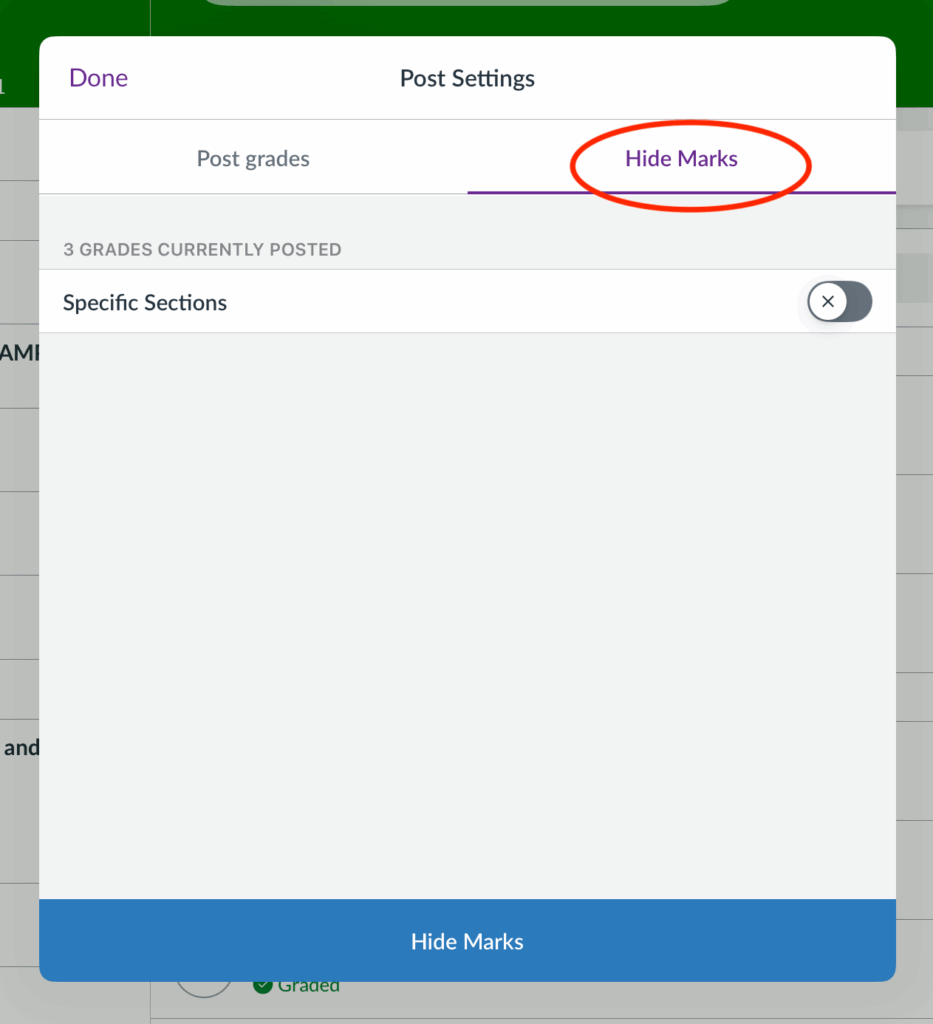This screenshot has width=933, height=1024.
Task: Select the Hide Marks tab
Action: point(681,158)
